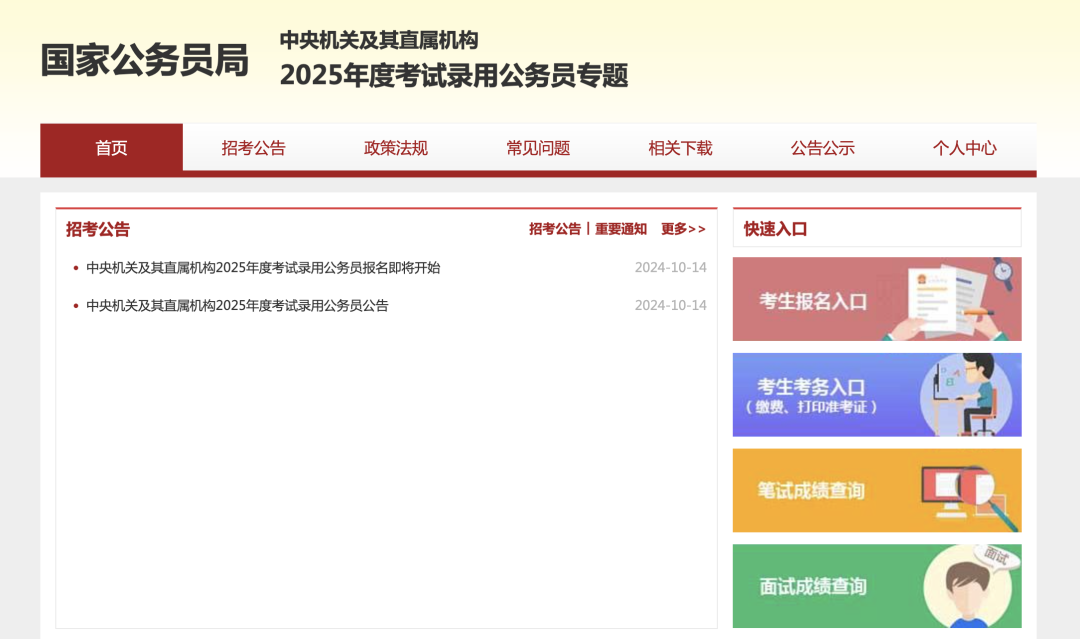The image size is (1080, 639).
Task: Open the 公务员报名即将开始 announcement link
Action: click(x=263, y=268)
